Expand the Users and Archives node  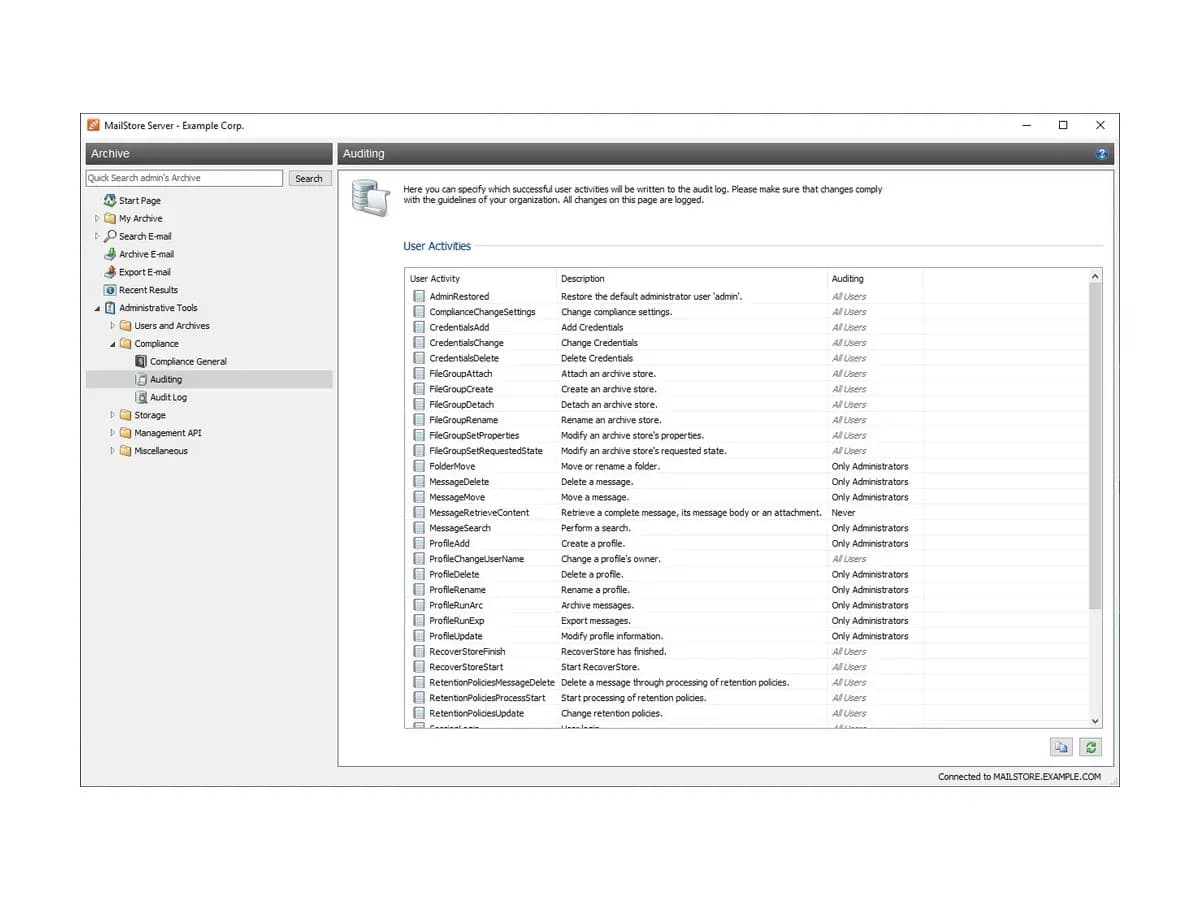[x=112, y=326]
